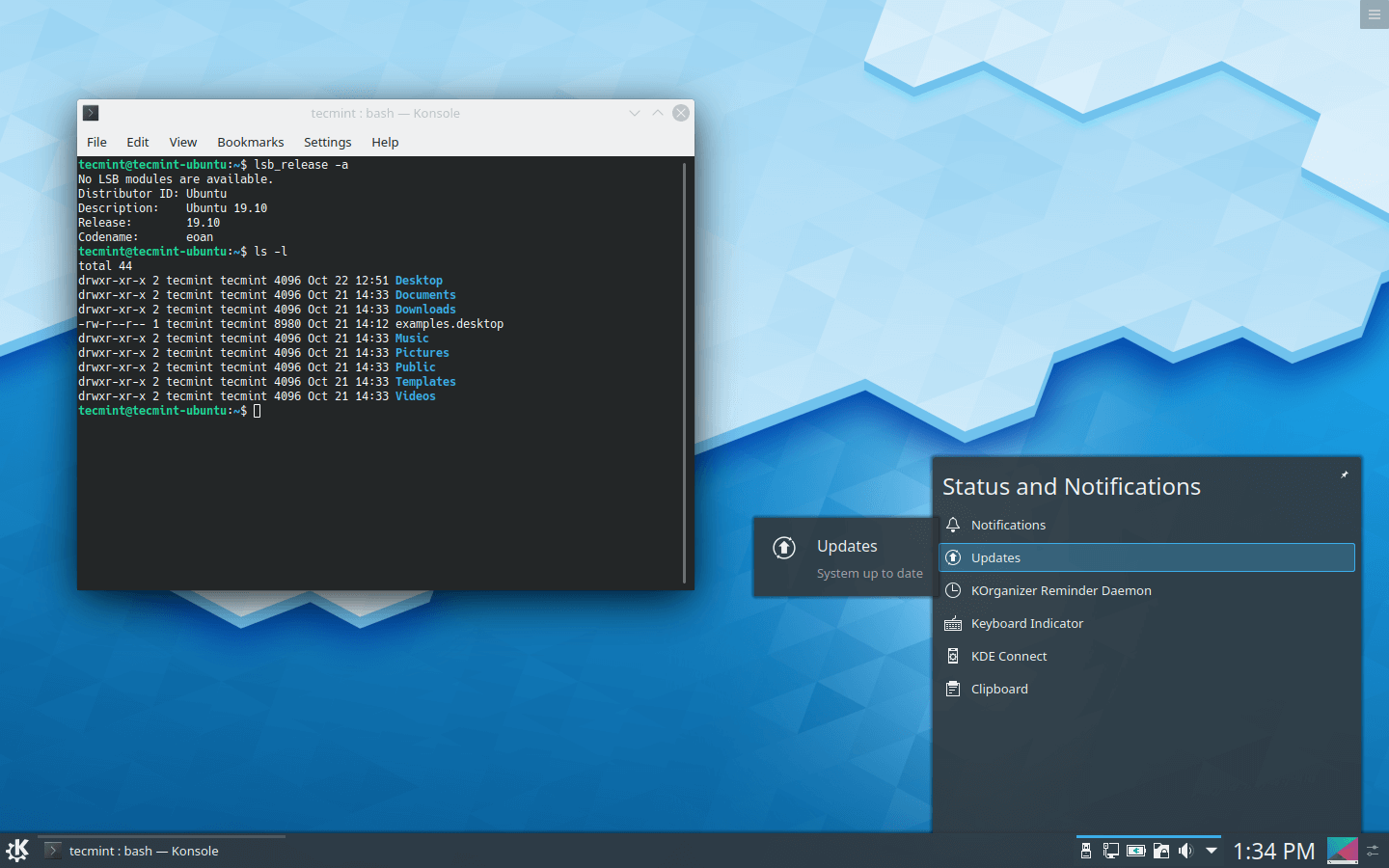1389x868 pixels.
Task: Pin the Status and Notifications popup
Action: coord(1345,474)
